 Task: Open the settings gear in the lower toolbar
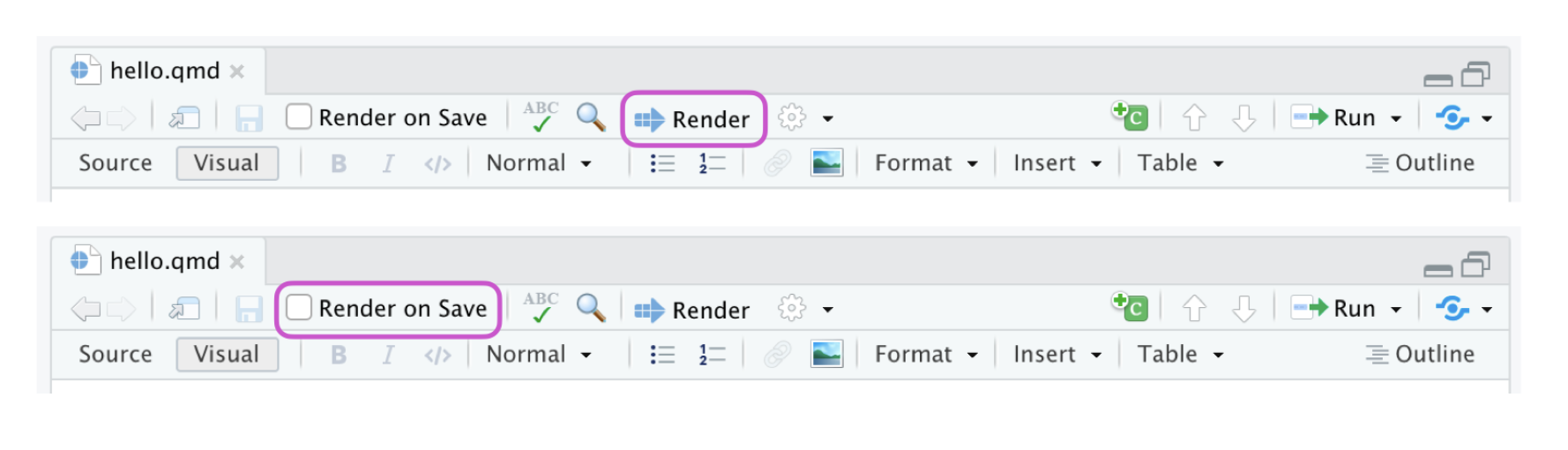coord(792,308)
